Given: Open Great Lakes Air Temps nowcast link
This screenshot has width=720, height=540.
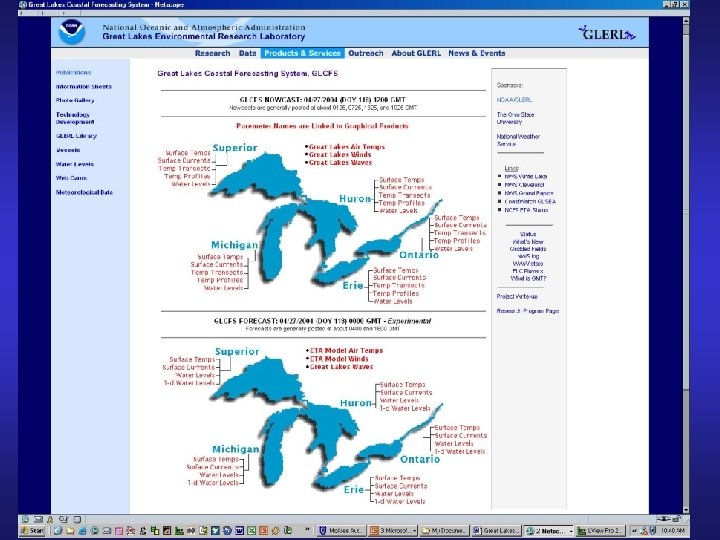Looking at the screenshot, I should [x=347, y=147].
